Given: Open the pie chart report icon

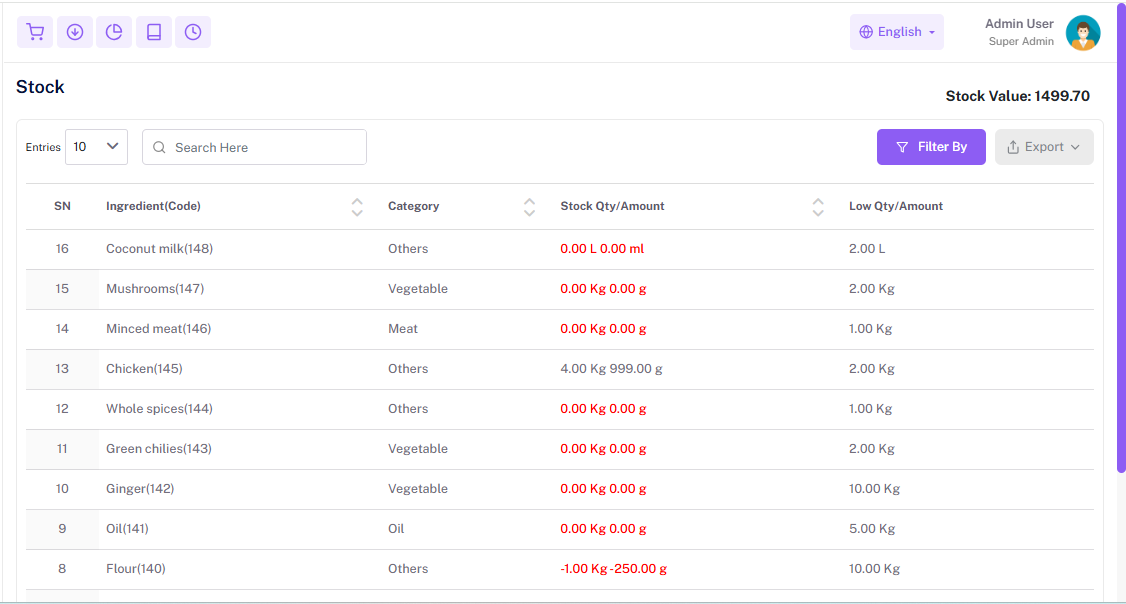Looking at the screenshot, I should coord(114,32).
